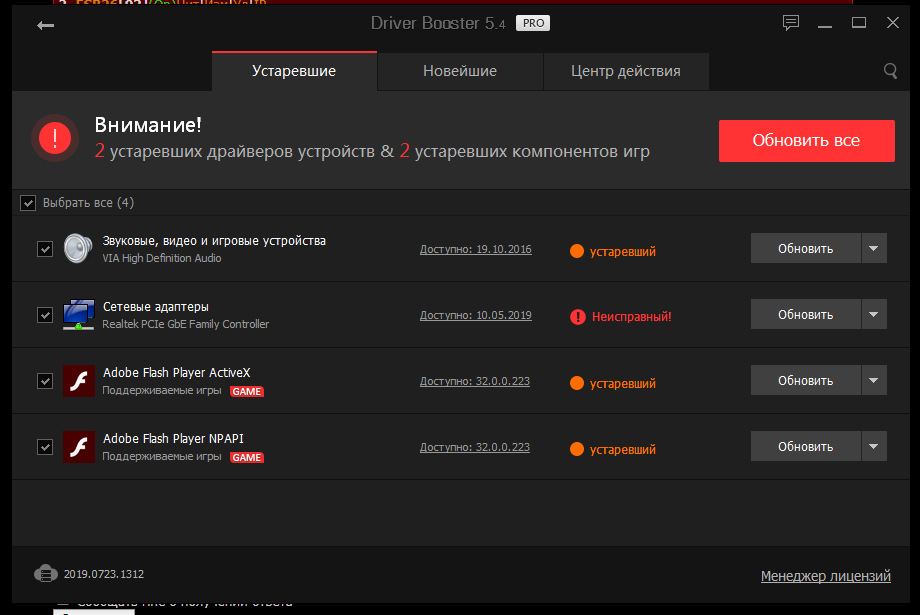Click the PRO badge in the title

click(x=533, y=23)
